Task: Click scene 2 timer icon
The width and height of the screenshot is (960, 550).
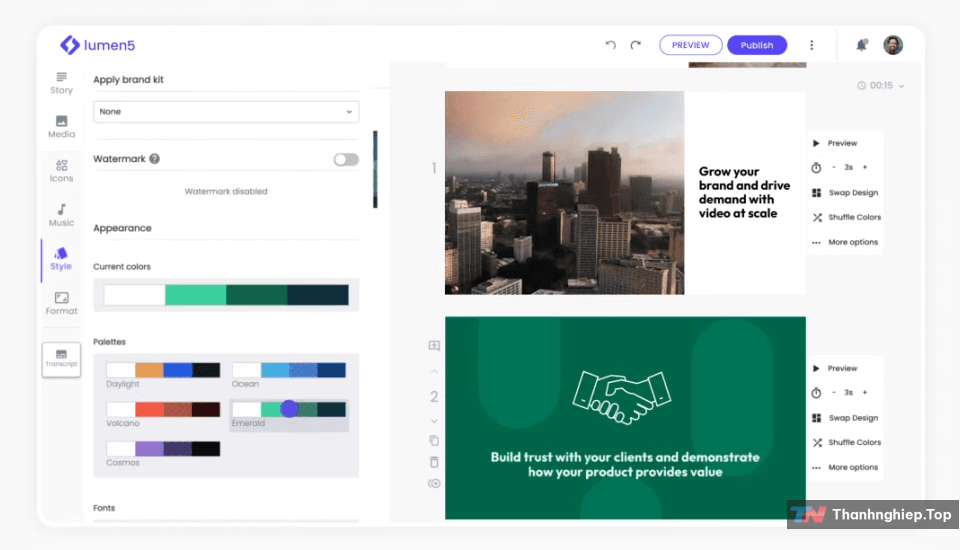Action: [x=816, y=393]
